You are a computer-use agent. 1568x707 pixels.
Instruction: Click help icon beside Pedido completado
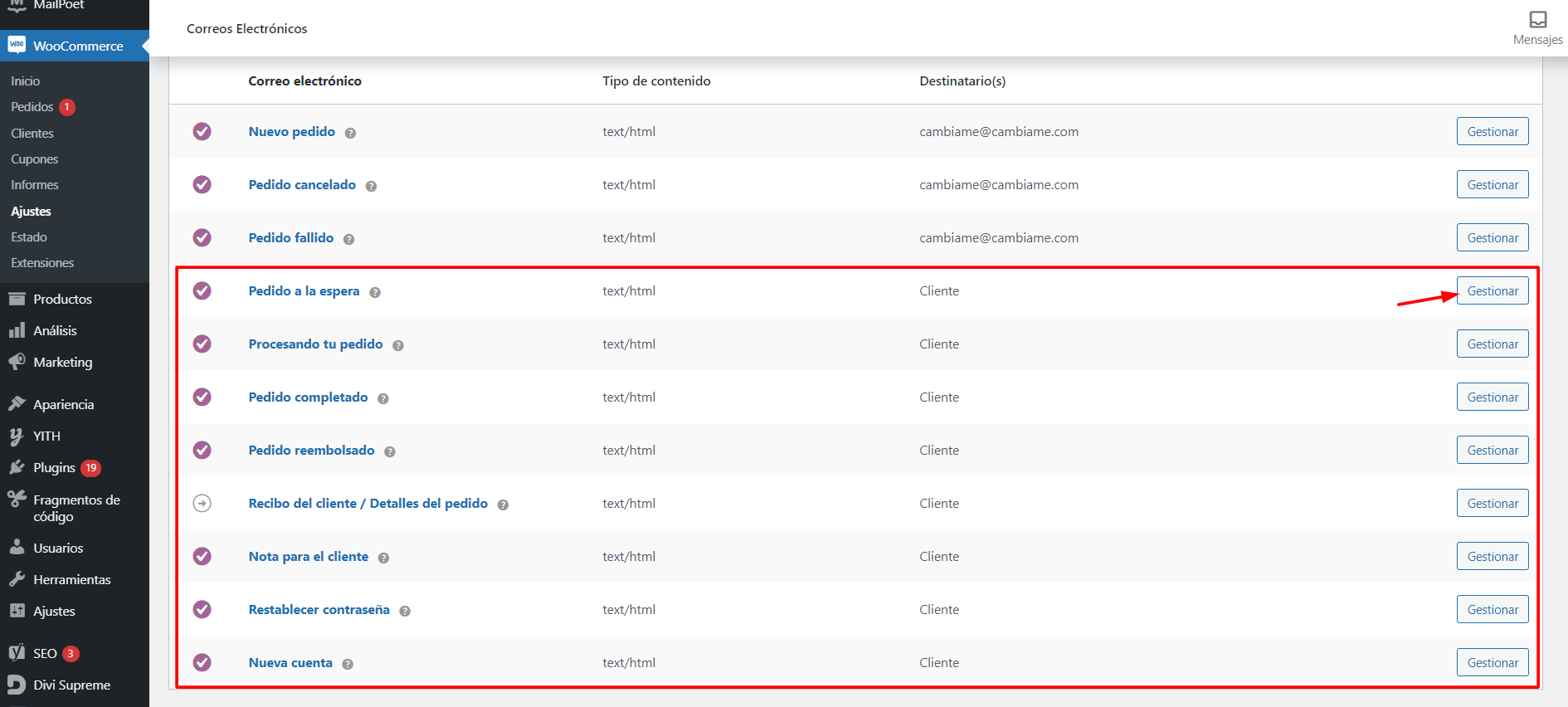(x=383, y=398)
